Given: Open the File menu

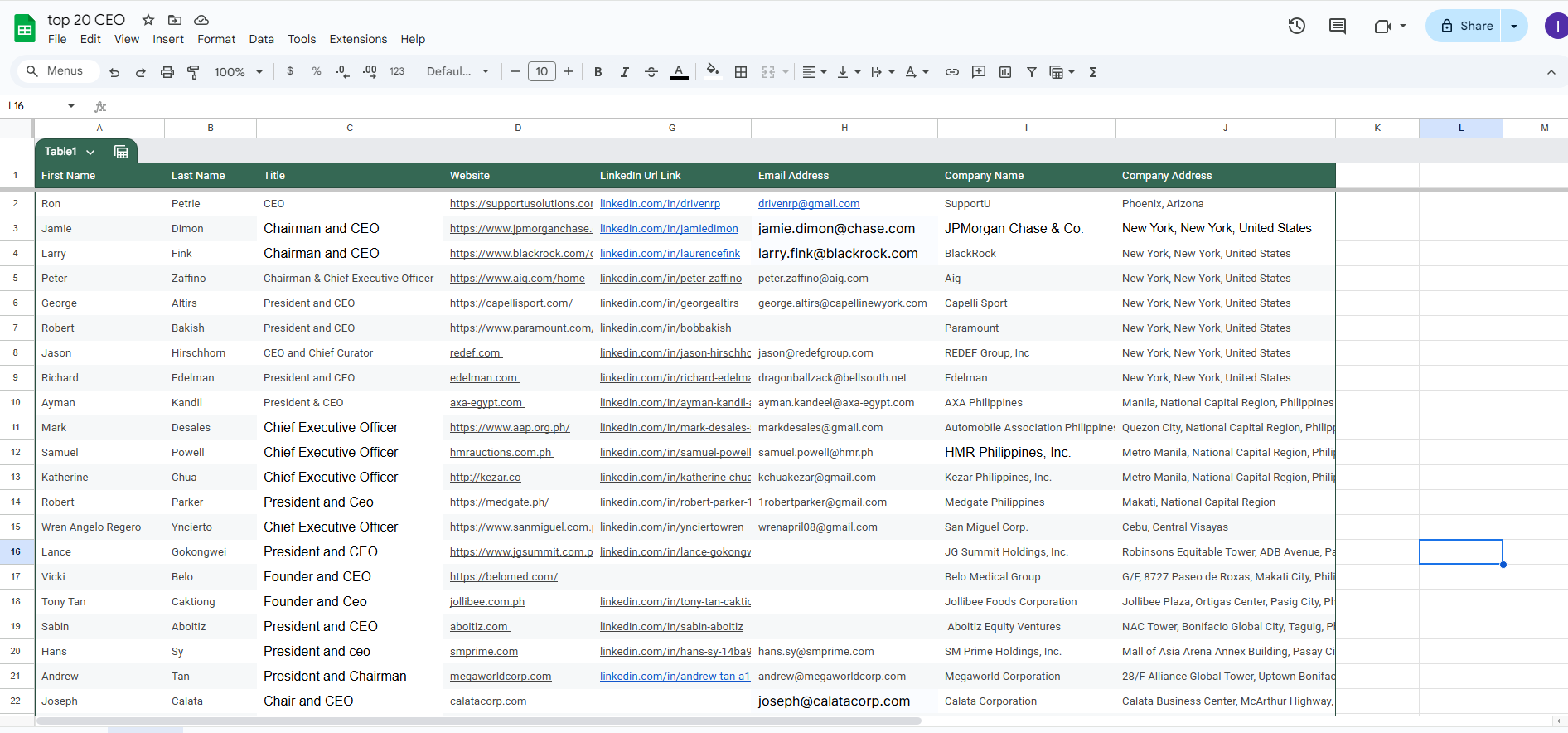Looking at the screenshot, I should pos(57,39).
